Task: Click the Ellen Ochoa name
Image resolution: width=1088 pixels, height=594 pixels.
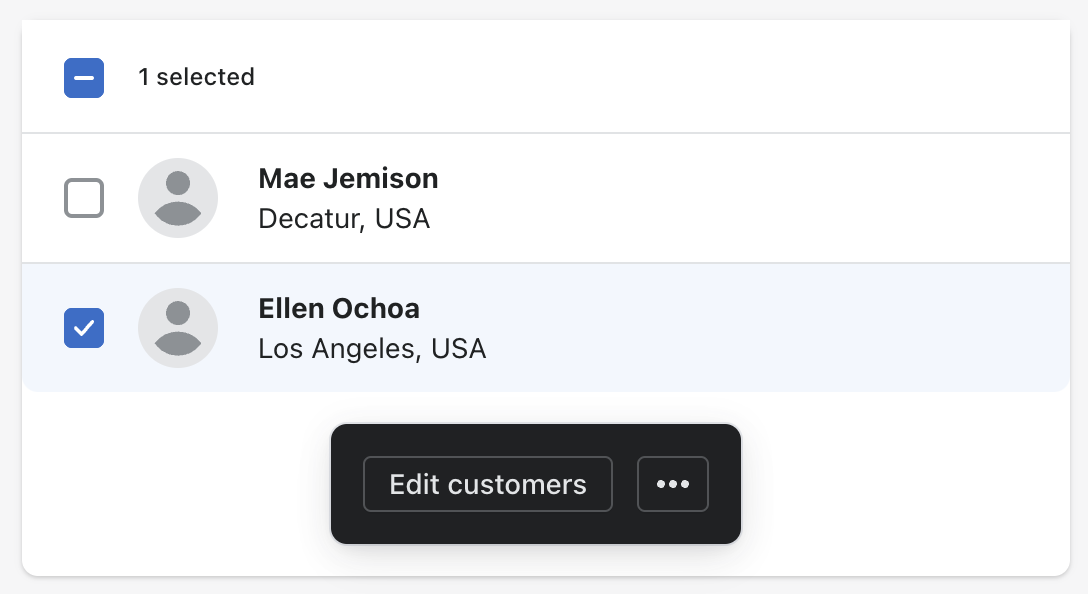Action: [339, 309]
